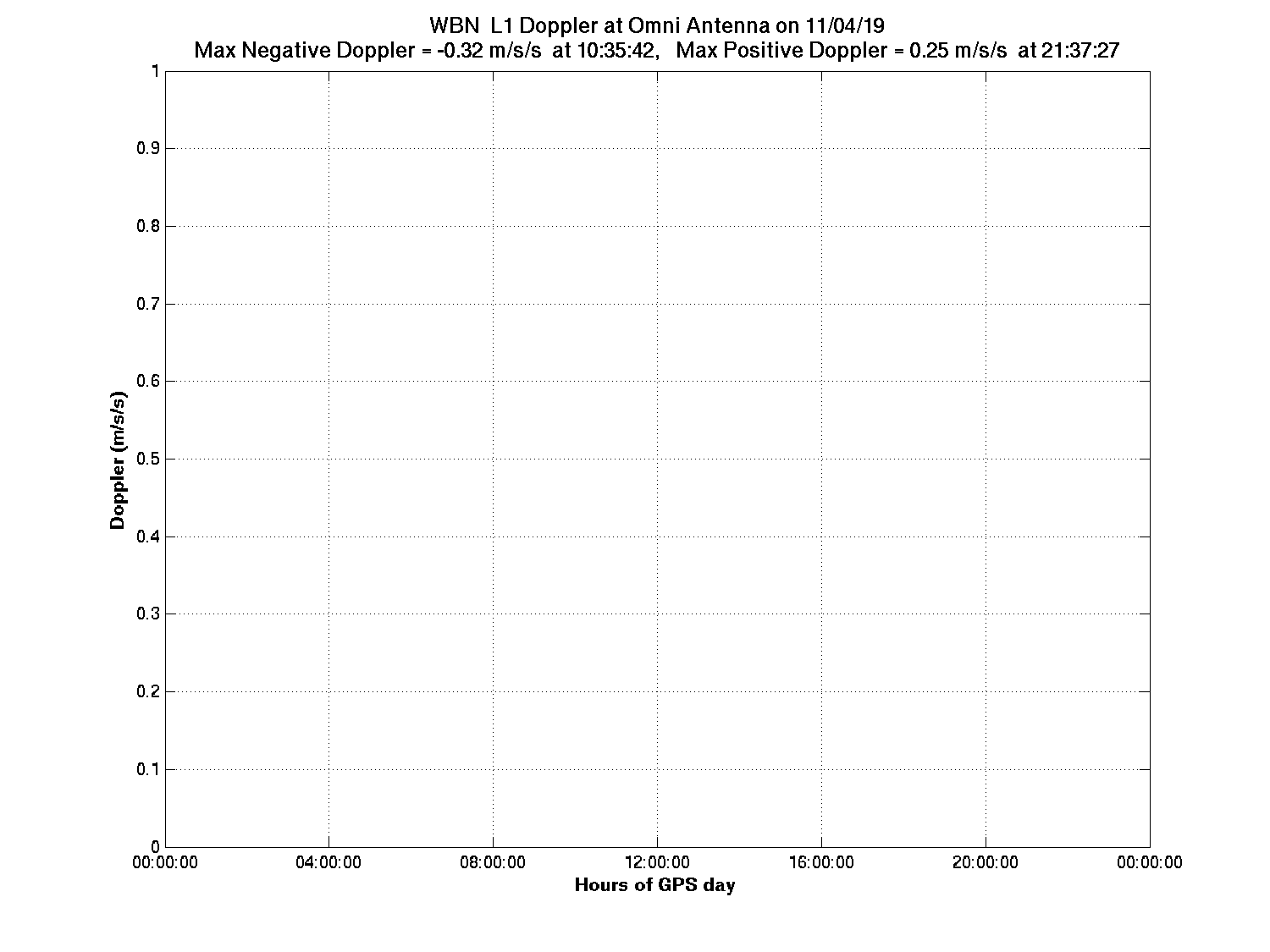Viewport: 1270px width, 952px height.
Task: Select the 16:00:00 time tick label
Action: click(x=822, y=862)
